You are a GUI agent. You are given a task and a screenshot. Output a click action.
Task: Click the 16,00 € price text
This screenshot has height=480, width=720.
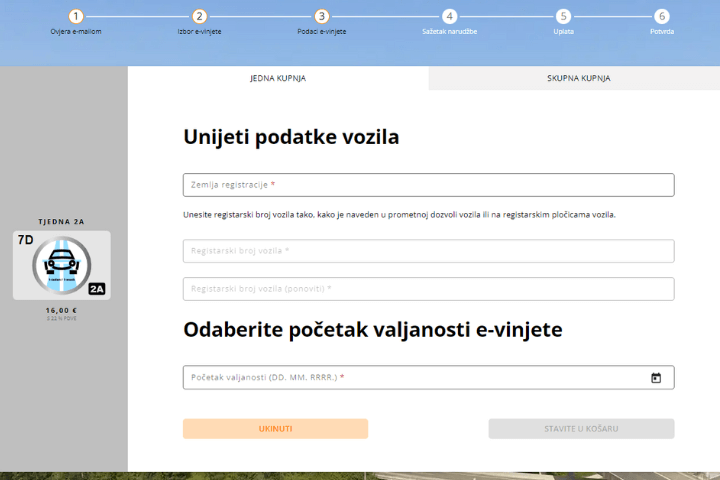point(62,311)
